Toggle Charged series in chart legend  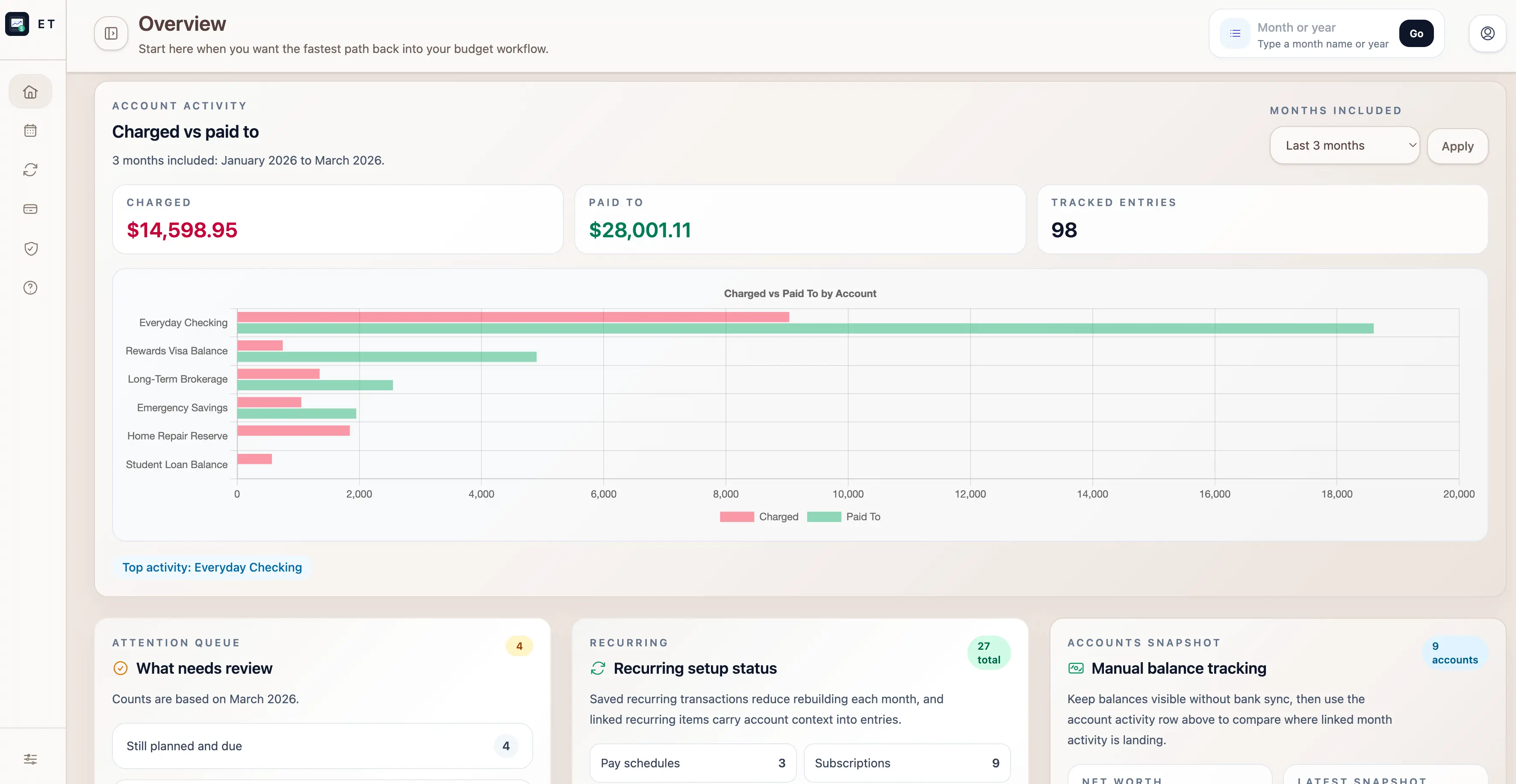(758, 517)
